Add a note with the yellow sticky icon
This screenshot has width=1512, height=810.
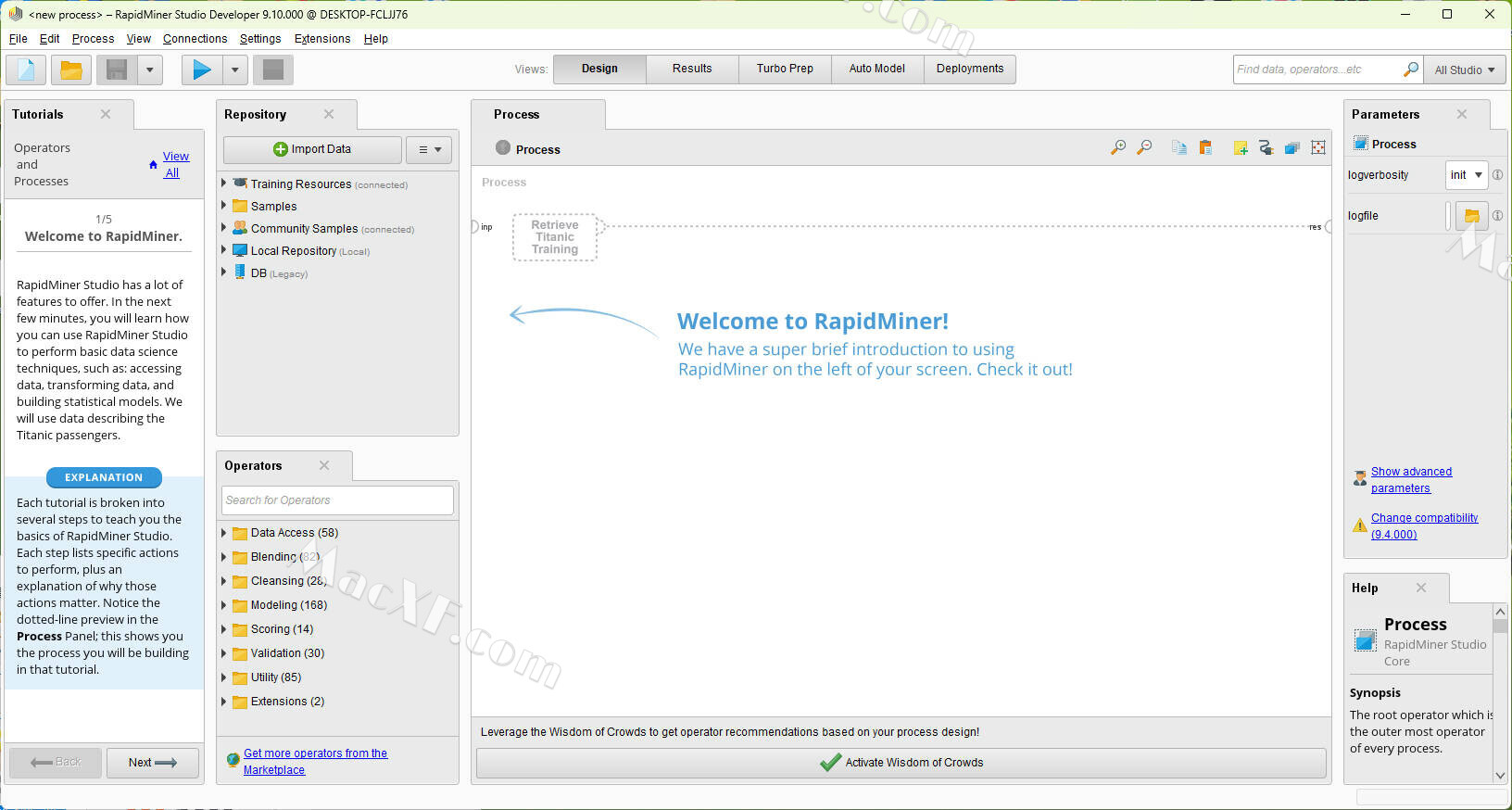click(x=1240, y=147)
